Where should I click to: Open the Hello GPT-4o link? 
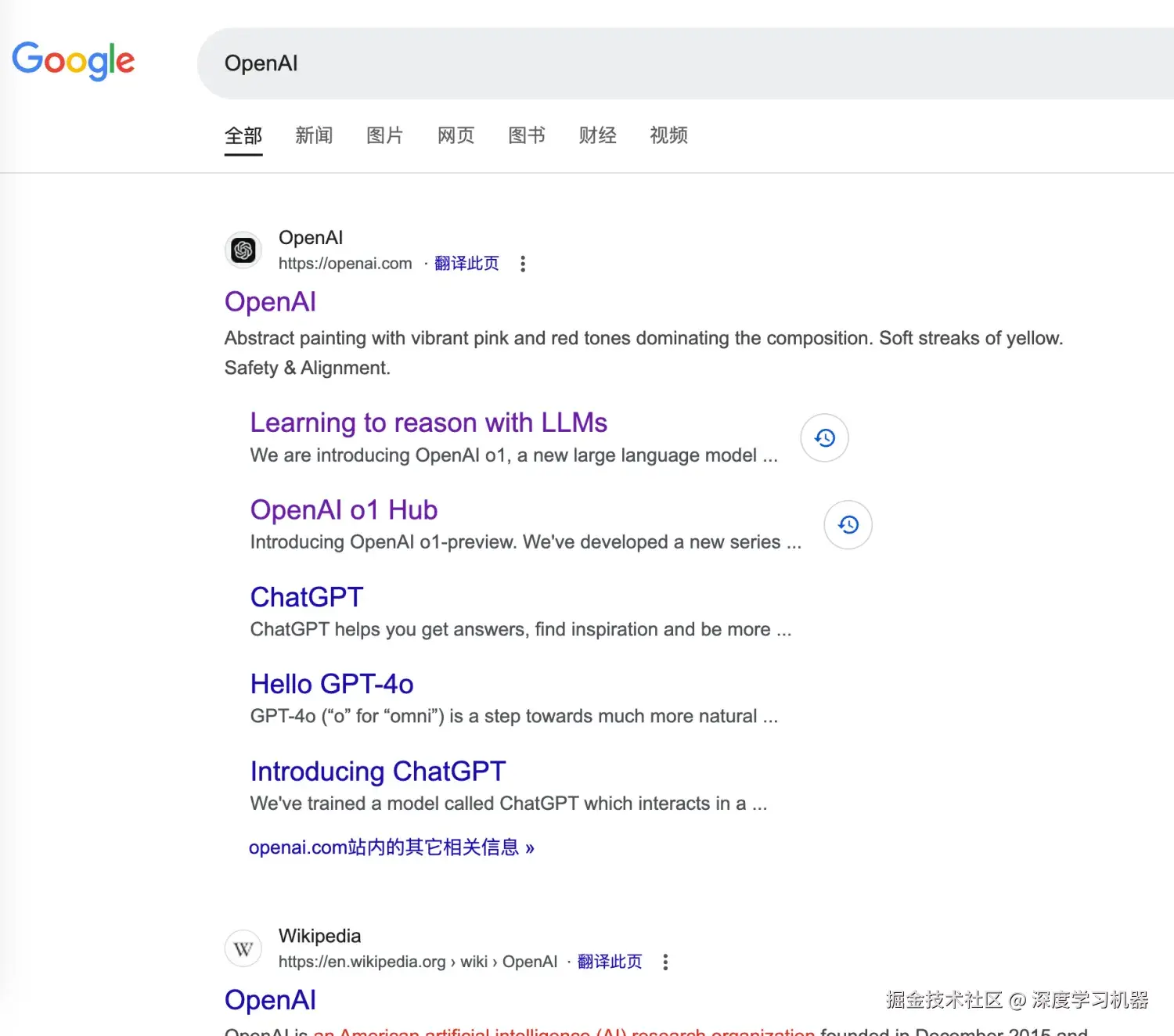pos(331,683)
